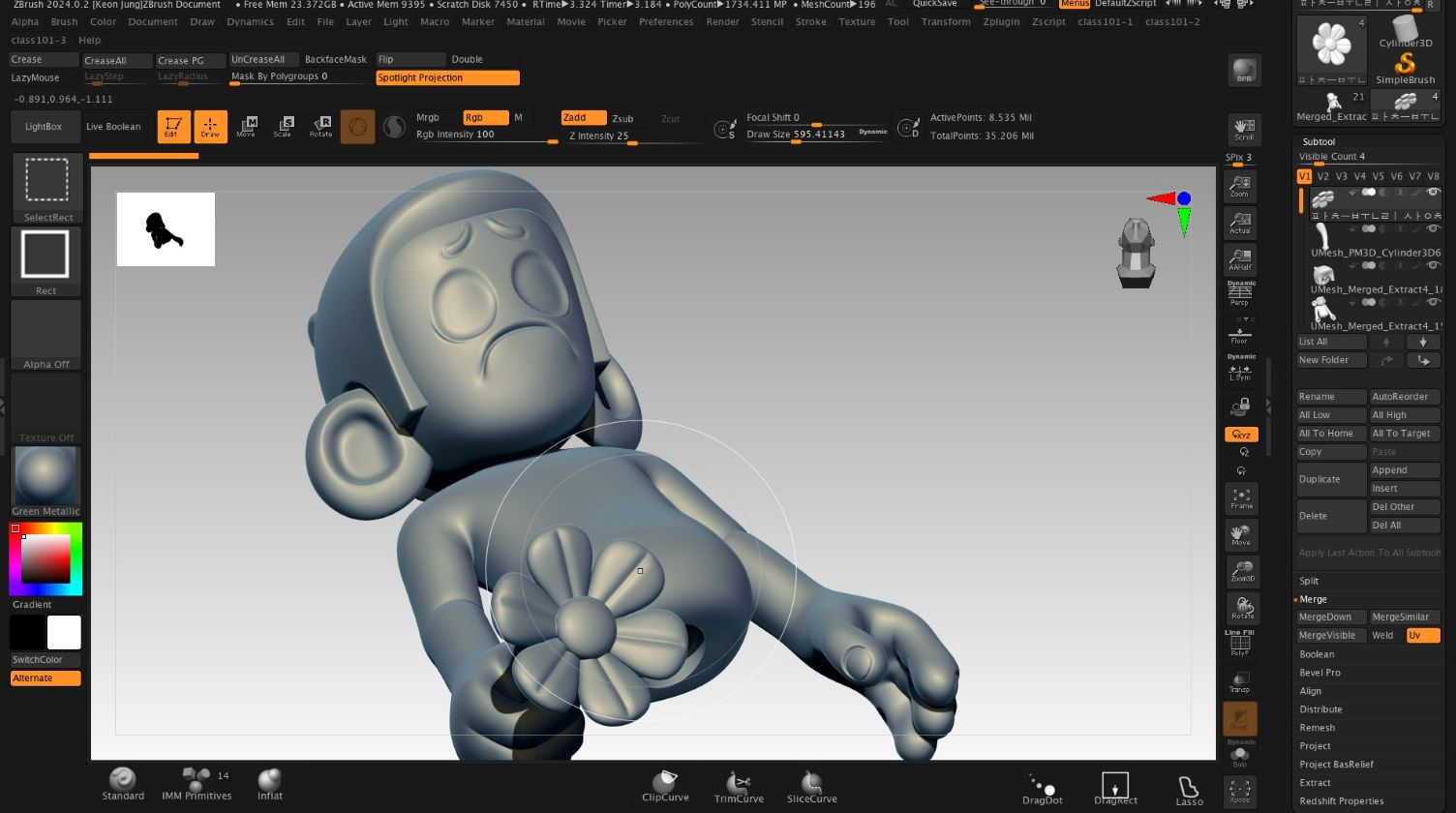
Task: Expand the Split subtool section
Action: [x=1309, y=581]
